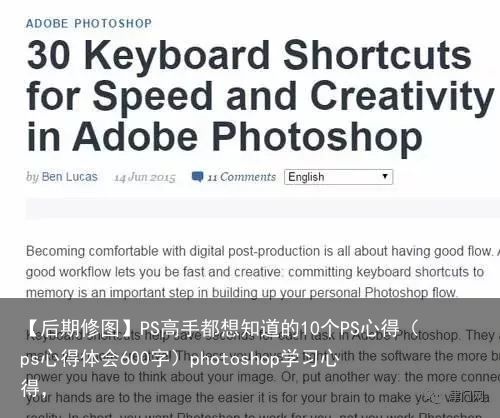Viewport: 500px width, 418px height.
Task: Click the 14 Jun 2015 publish date
Action: pyautogui.click(x=145, y=177)
